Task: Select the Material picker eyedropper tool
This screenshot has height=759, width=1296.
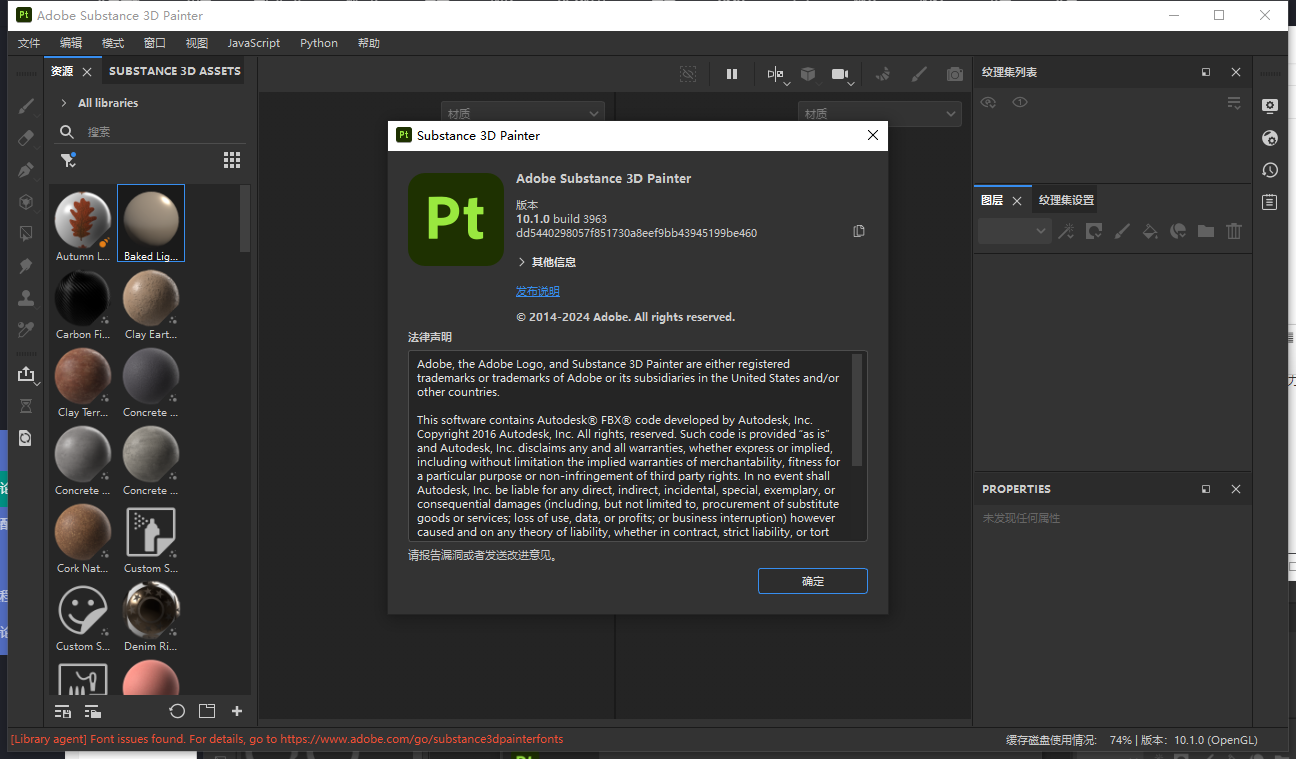Action: (27, 330)
